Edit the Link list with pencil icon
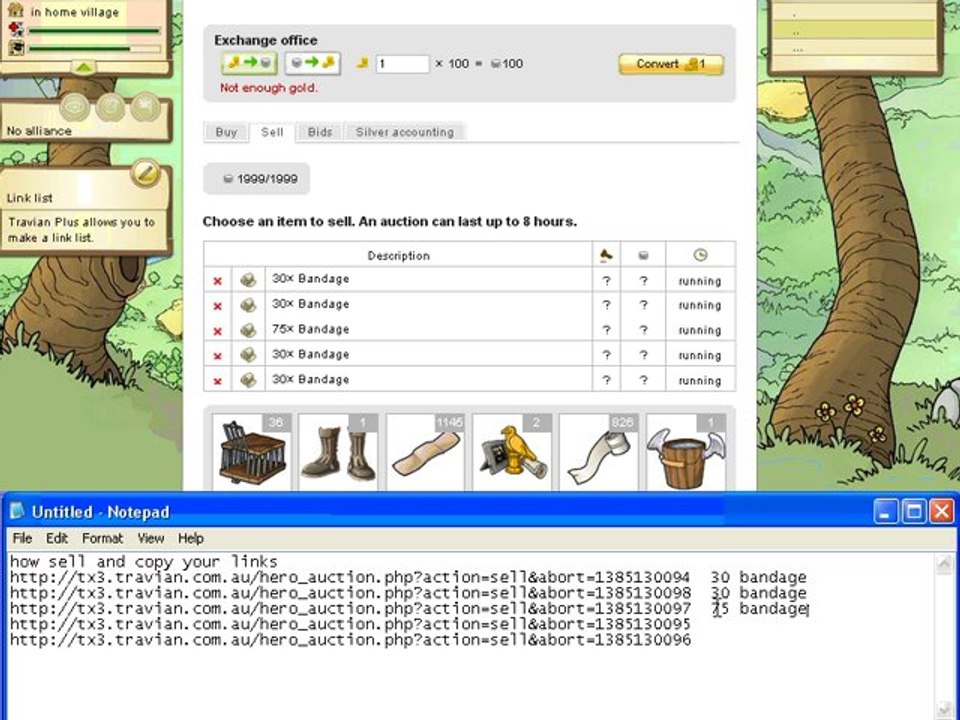960x720 pixels. coord(145,173)
